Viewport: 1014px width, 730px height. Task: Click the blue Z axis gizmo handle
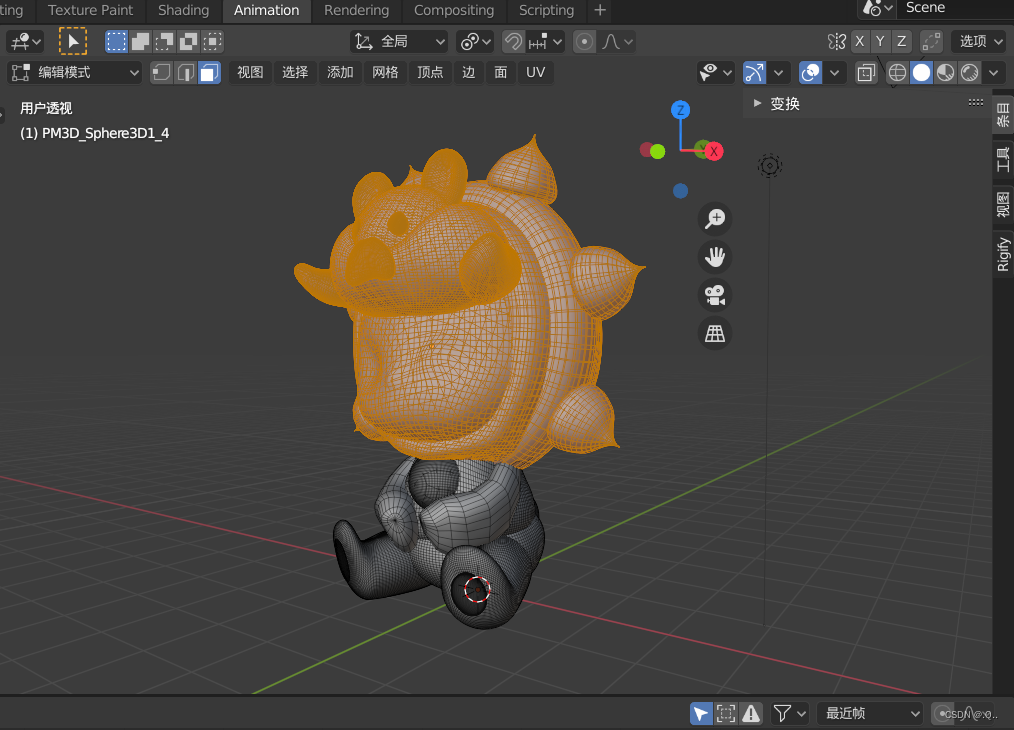pyautogui.click(x=680, y=110)
